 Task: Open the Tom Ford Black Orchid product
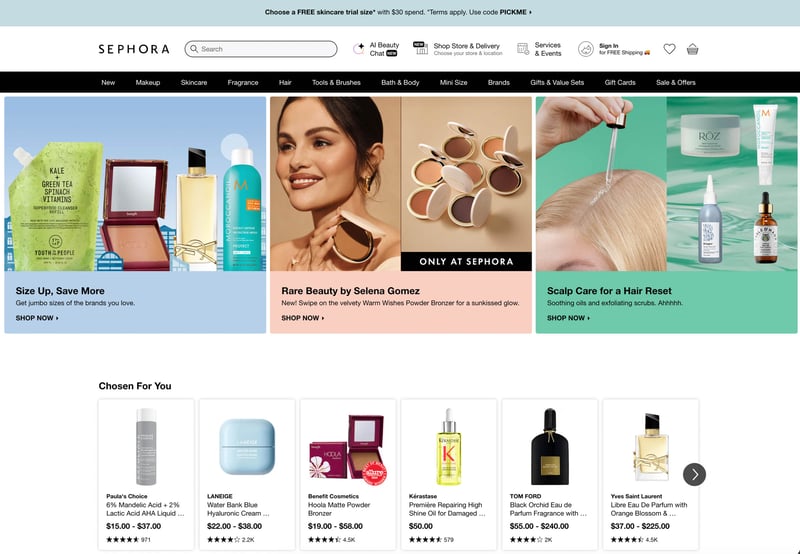549,474
